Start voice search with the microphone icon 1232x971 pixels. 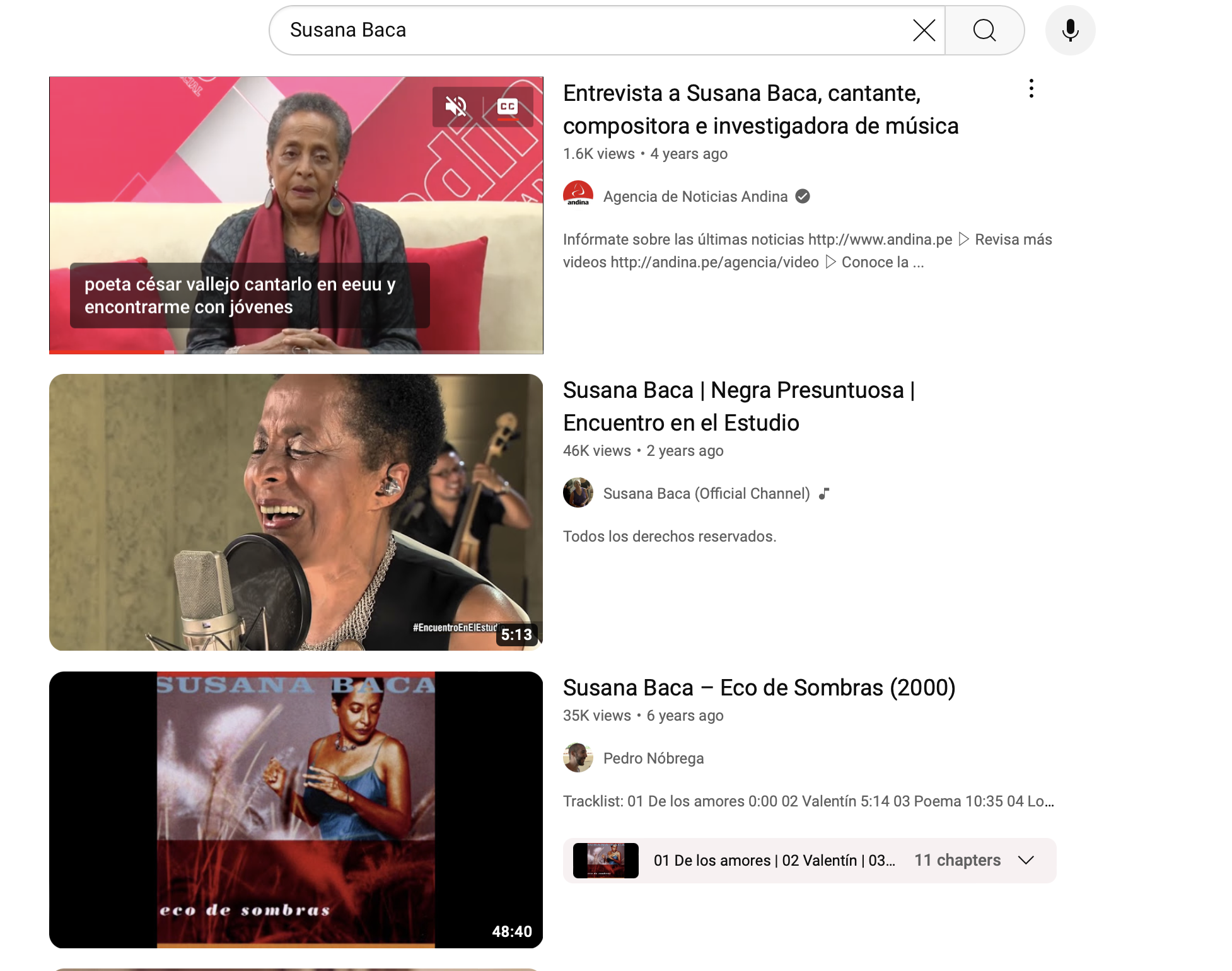point(1070,30)
